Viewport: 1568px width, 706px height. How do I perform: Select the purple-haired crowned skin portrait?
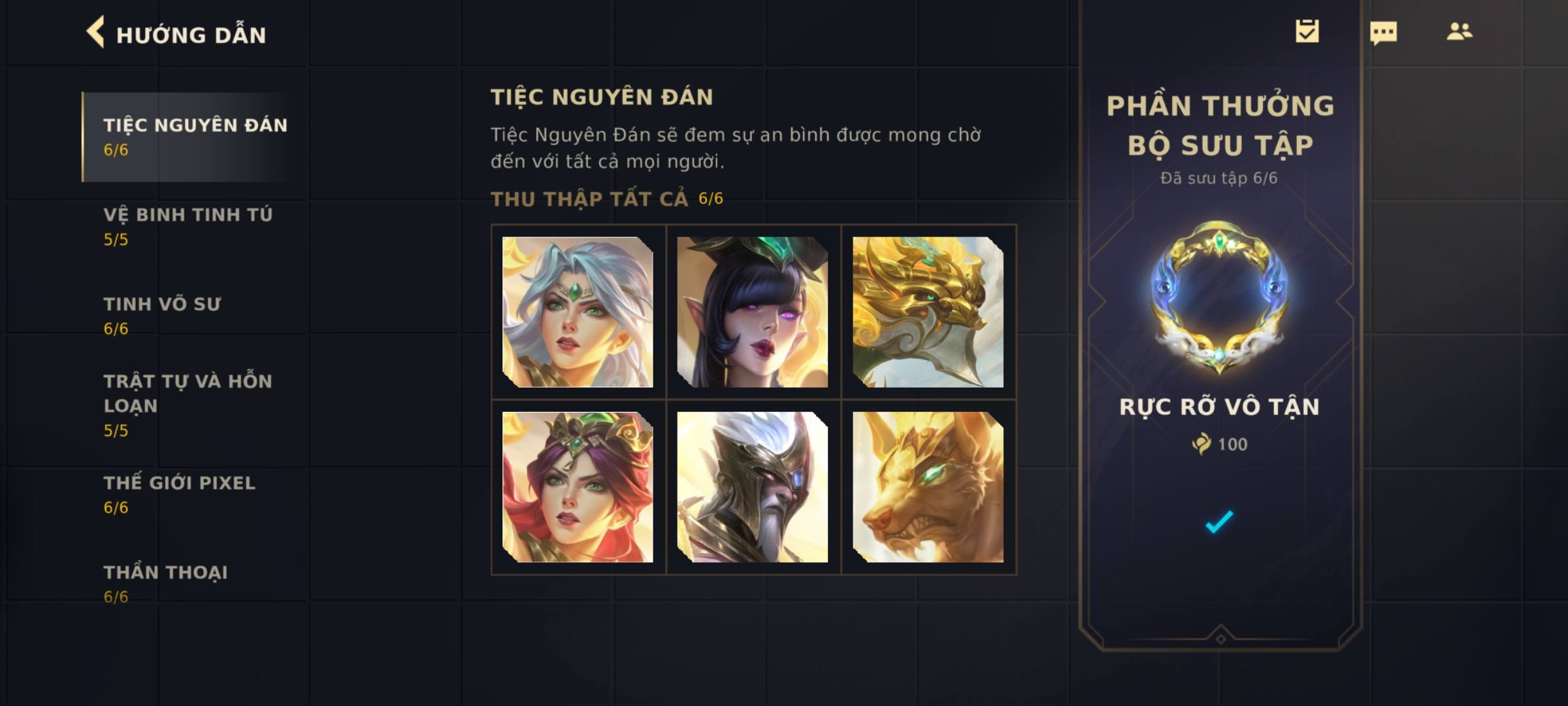pyautogui.click(x=578, y=487)
